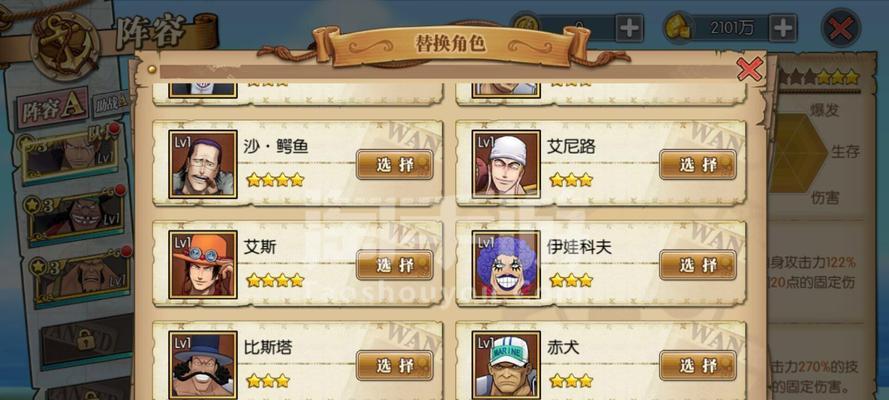The height and width of the screenshot is (400, 889).
Task: Add gold with plus next to 2101万
Action: click(783, 28)
